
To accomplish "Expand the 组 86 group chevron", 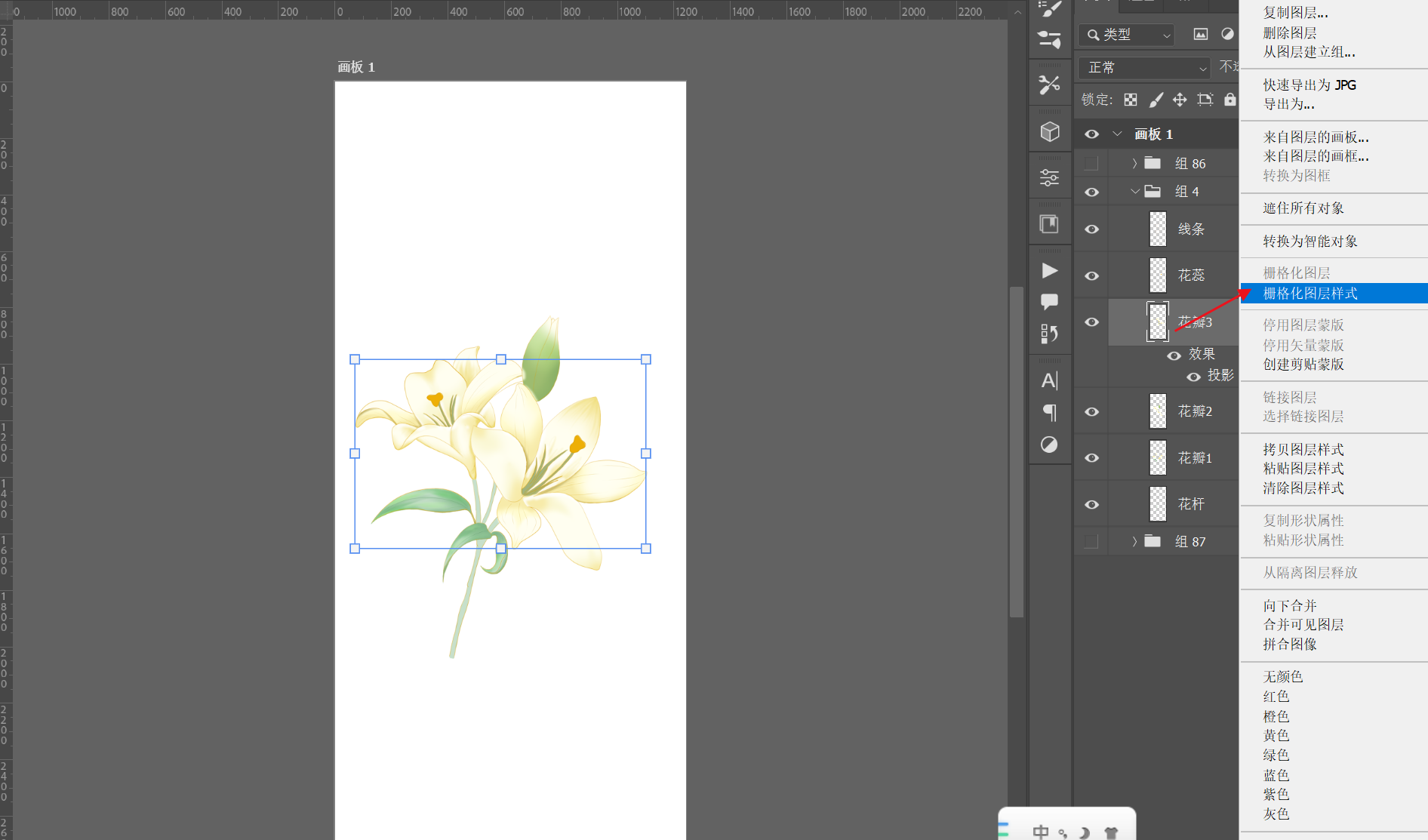I will coord(1134,163).
